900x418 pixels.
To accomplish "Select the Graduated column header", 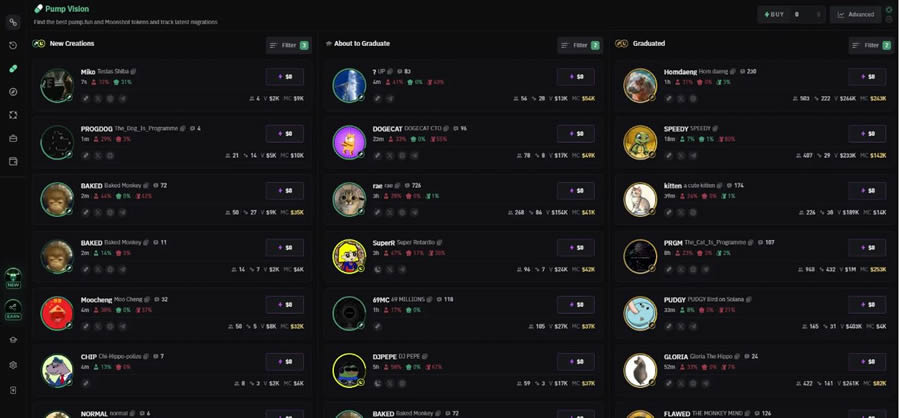I will [649, 44].
